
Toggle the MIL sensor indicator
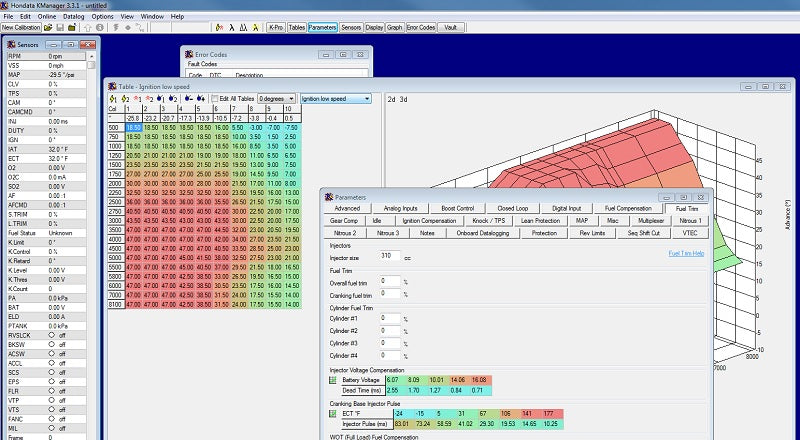coord(51,426)
